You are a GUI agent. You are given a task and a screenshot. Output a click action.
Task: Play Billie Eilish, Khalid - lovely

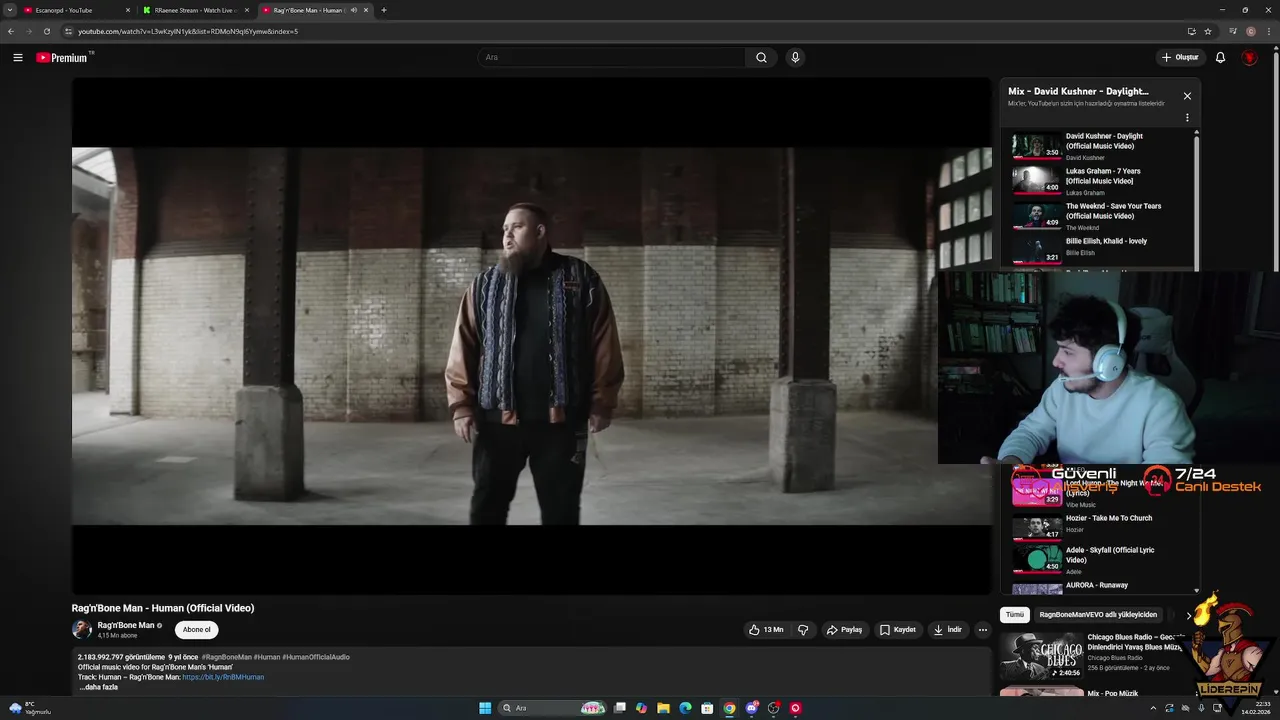pos(1099,248)
